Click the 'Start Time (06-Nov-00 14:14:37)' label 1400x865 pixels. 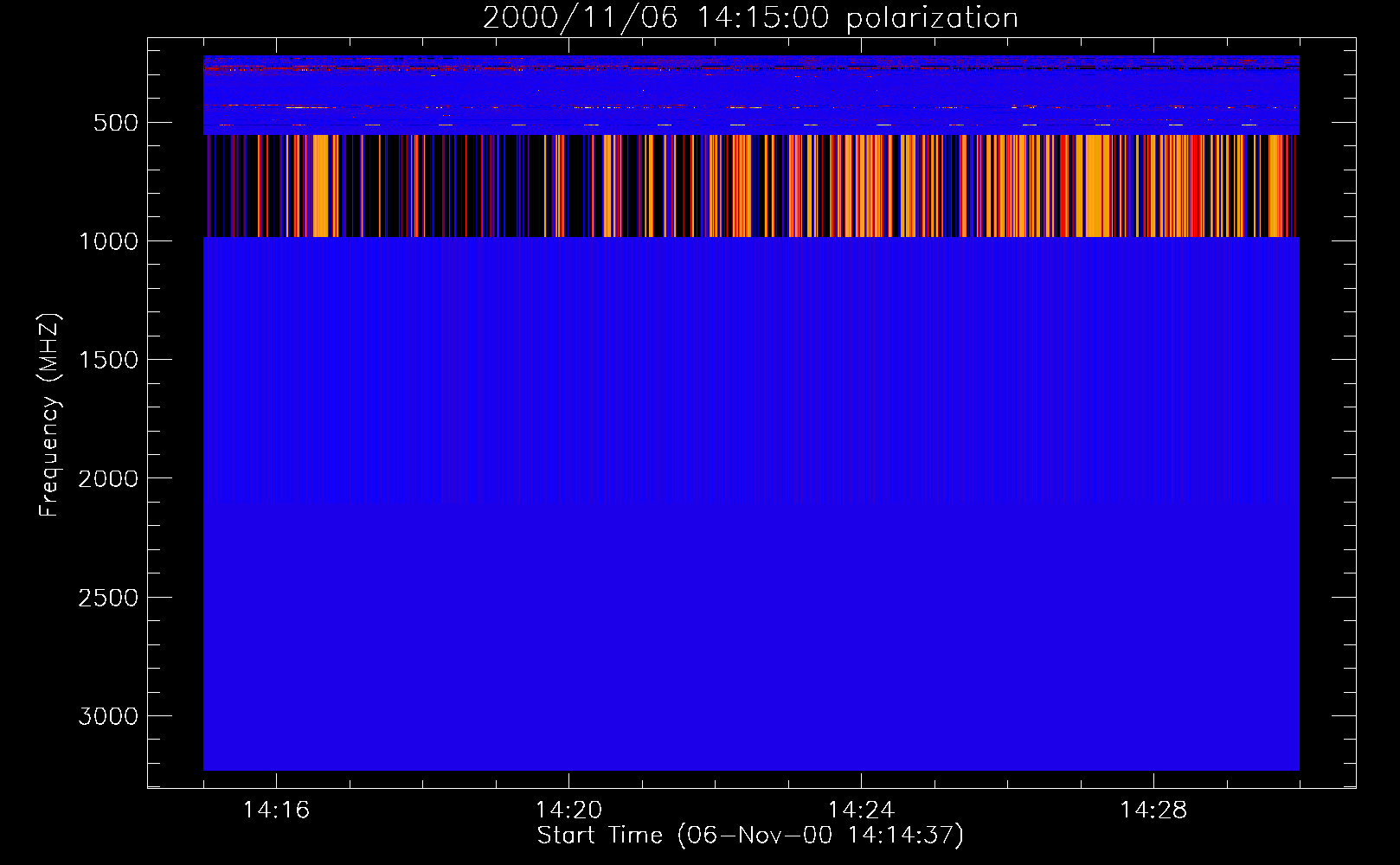[x=750, y=836]
